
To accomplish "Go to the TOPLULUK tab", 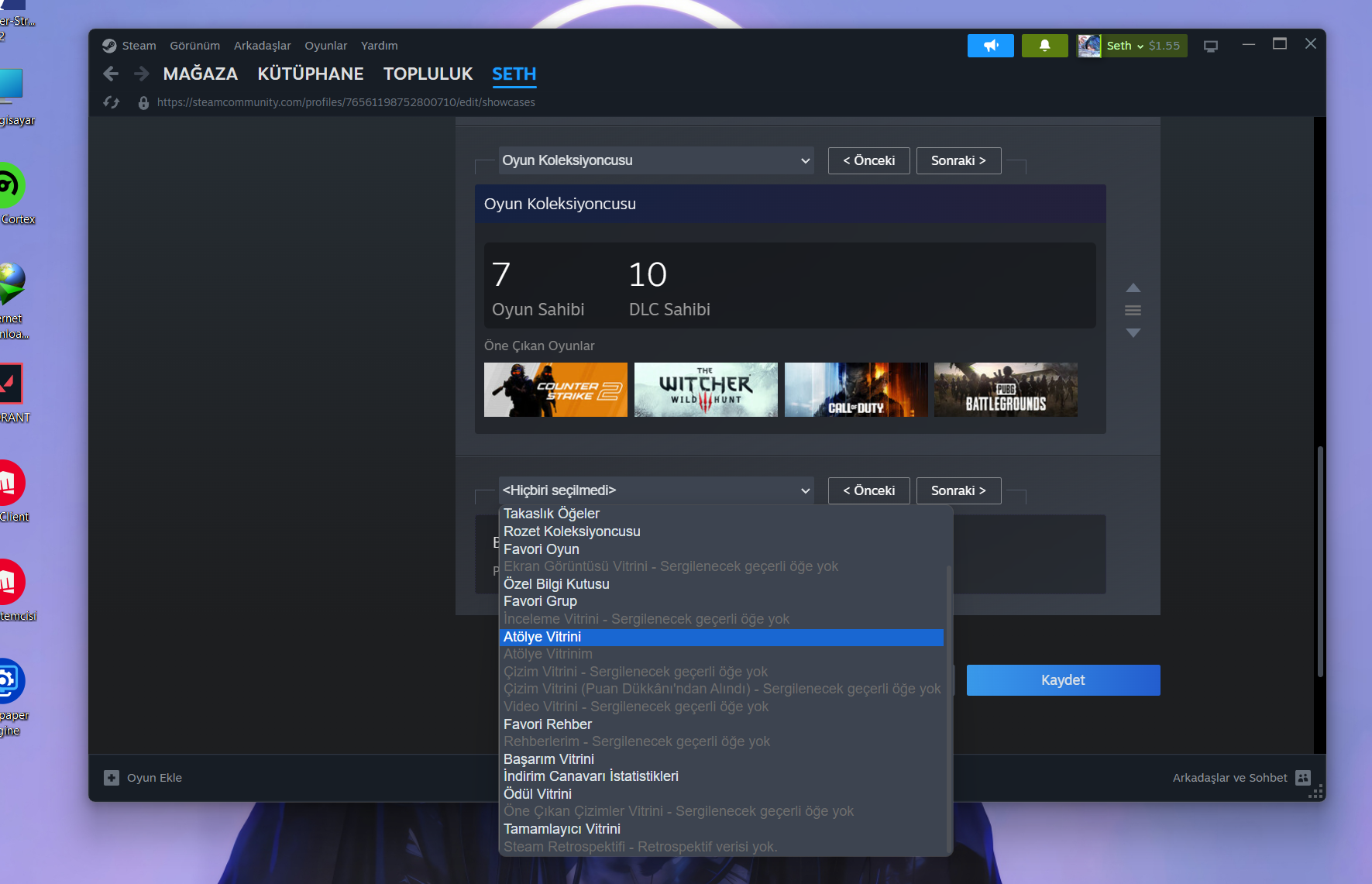I will [x=428, y=74].
